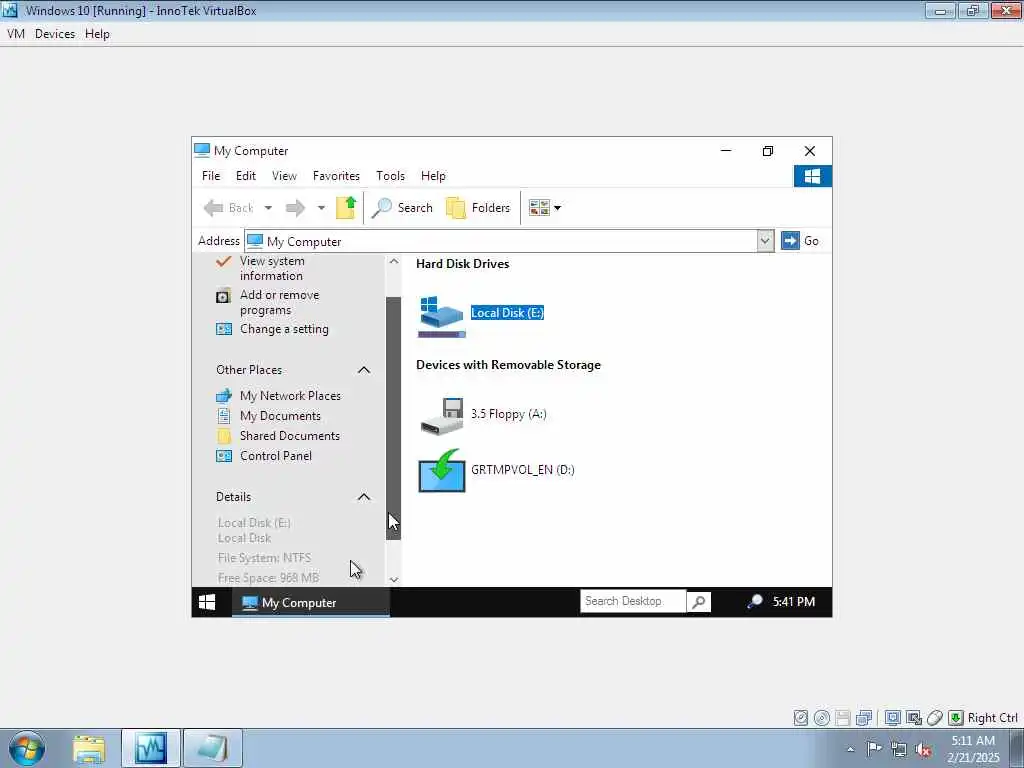Click Add or remove programs link
The width and height of the screenshot is (1024, 768).
[280, 302]
